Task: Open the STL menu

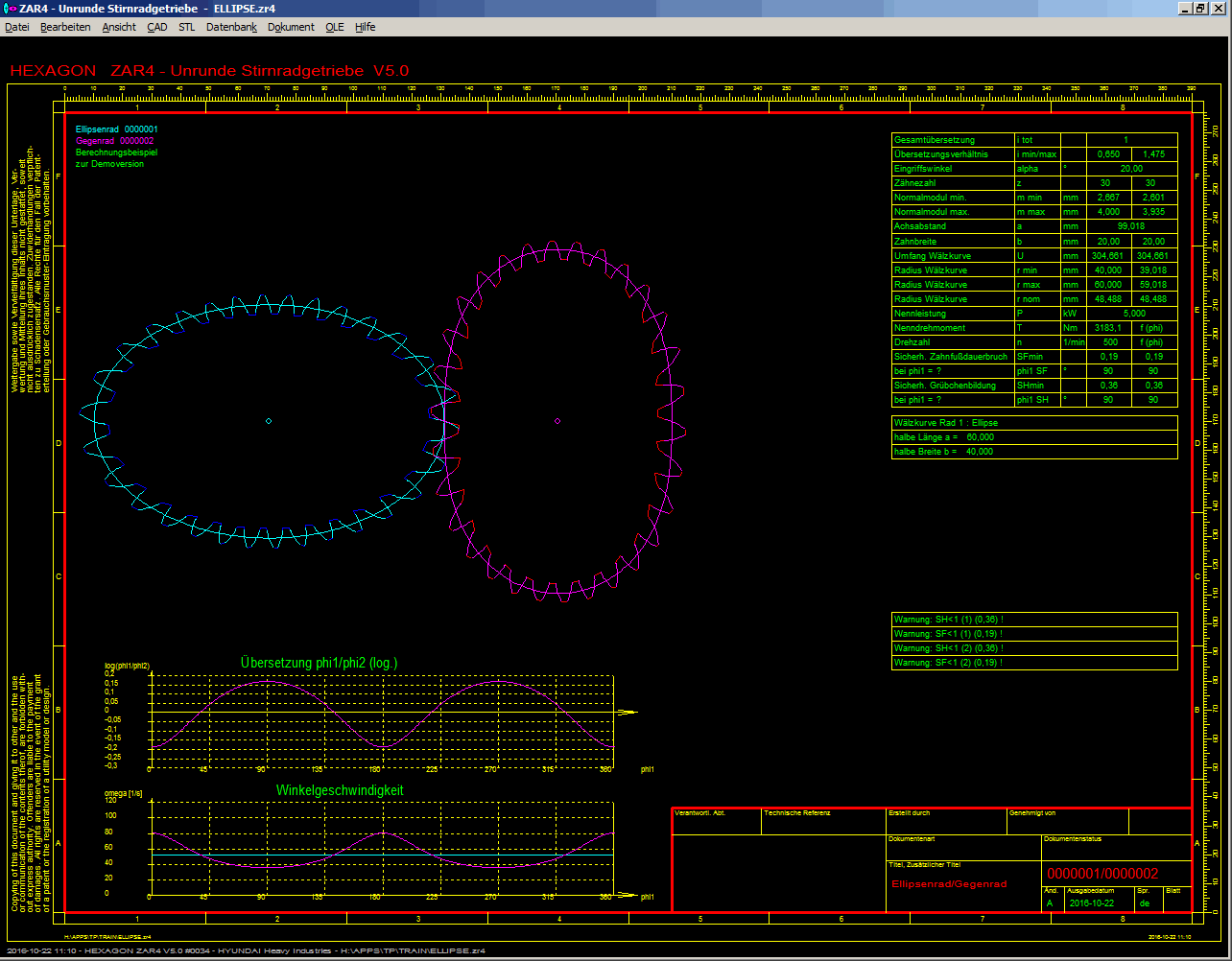Action: tap(187, 27)
